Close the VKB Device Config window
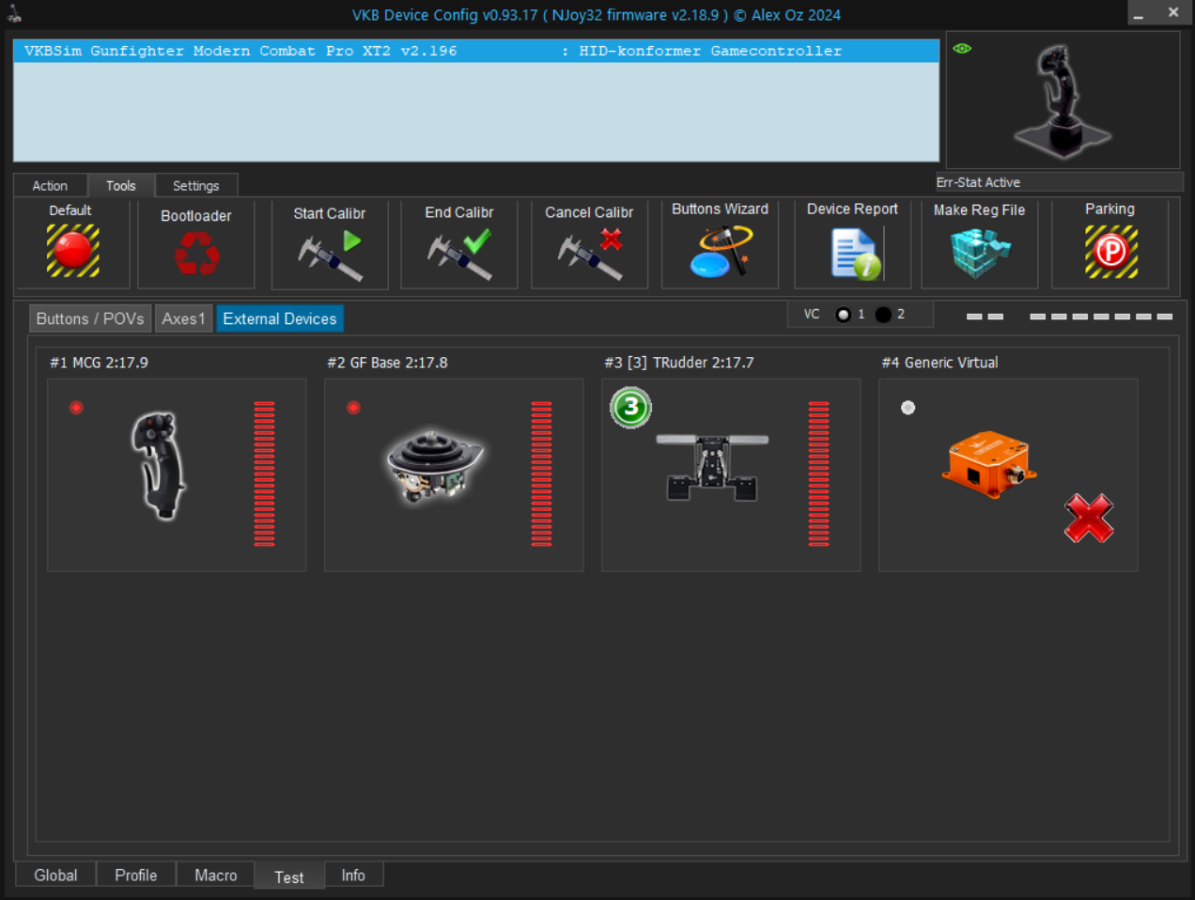 click(1174, 13)
